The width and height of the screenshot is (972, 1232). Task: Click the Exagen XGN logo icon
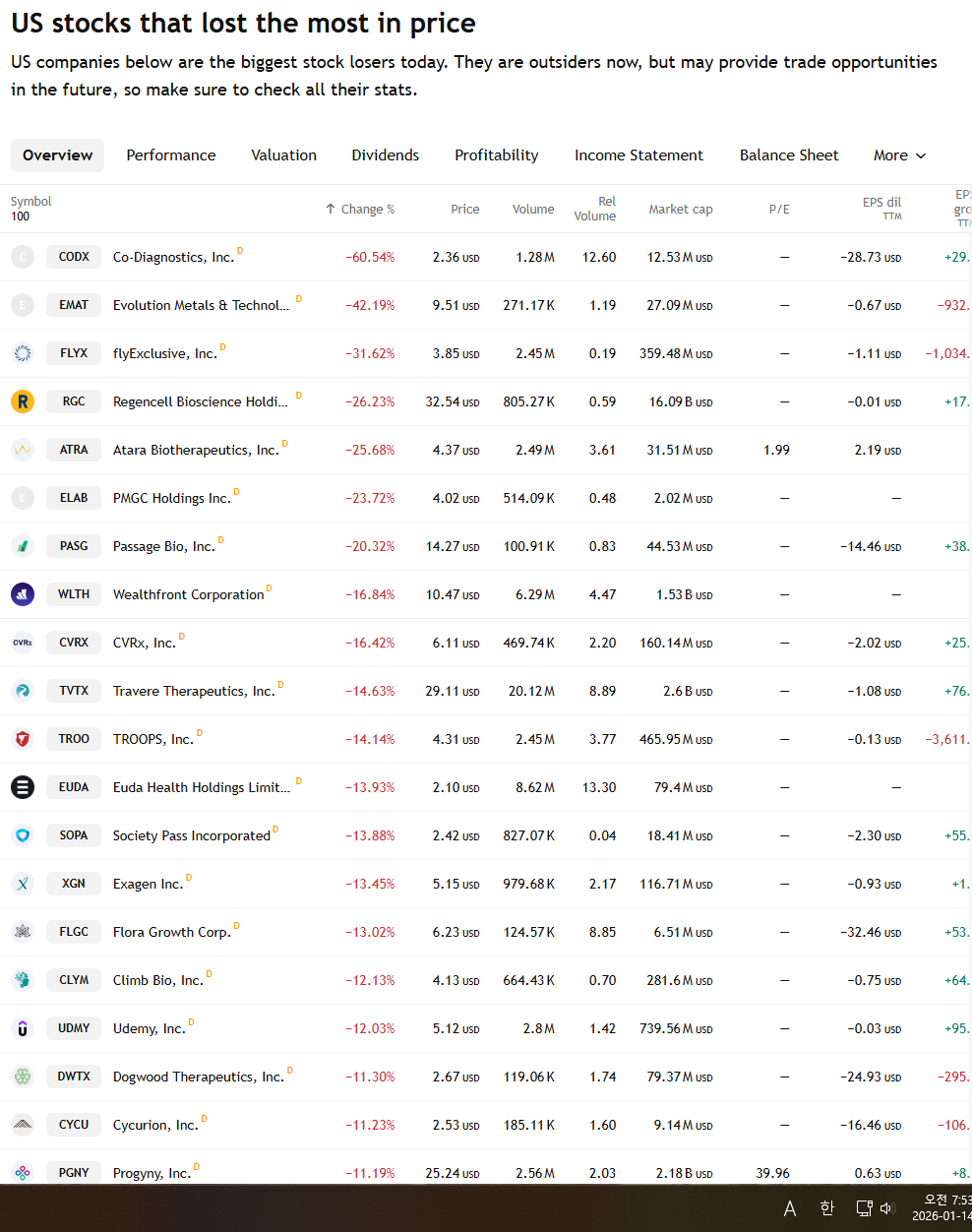click(23, 884)
